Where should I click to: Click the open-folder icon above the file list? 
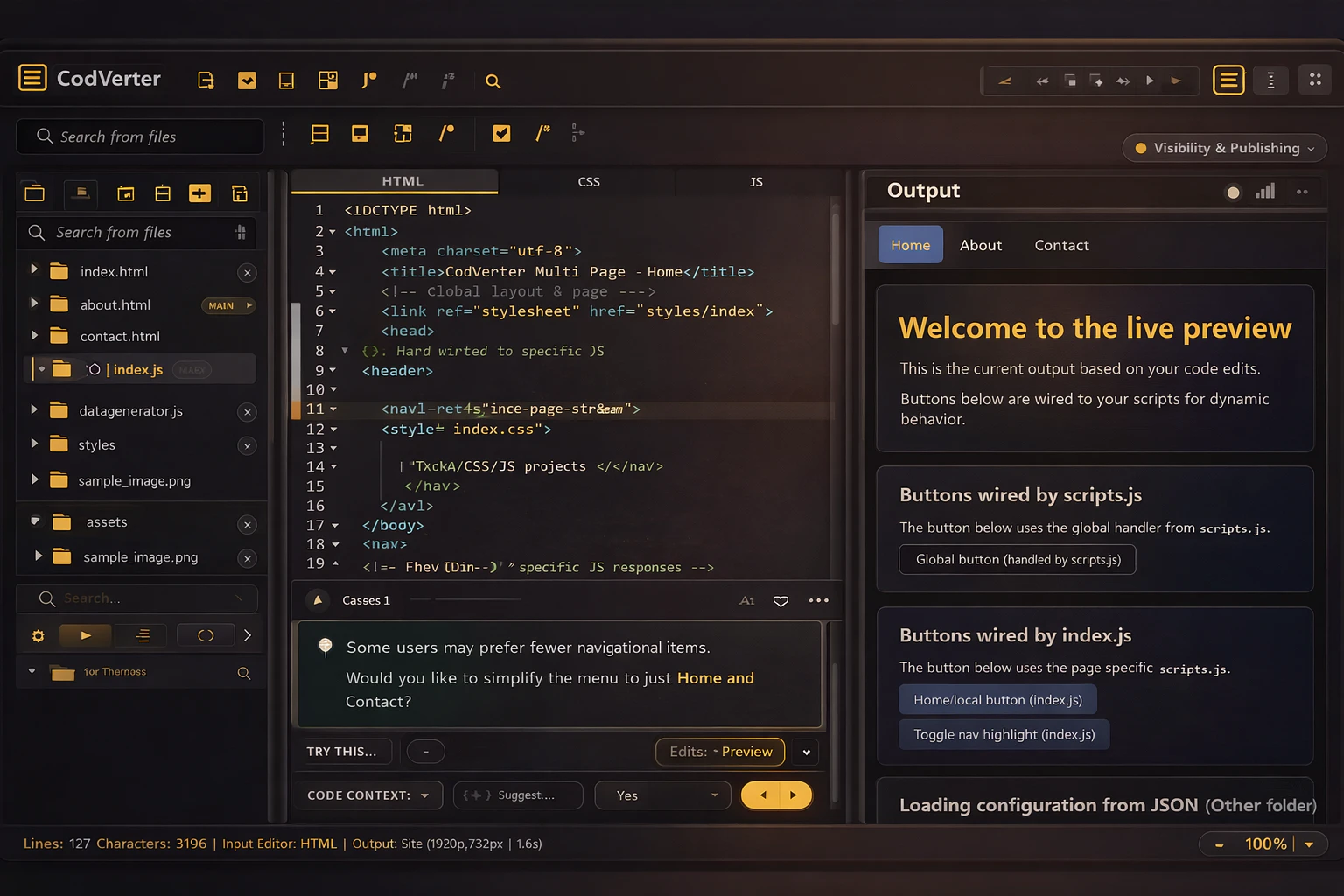[x=35, y=193]
